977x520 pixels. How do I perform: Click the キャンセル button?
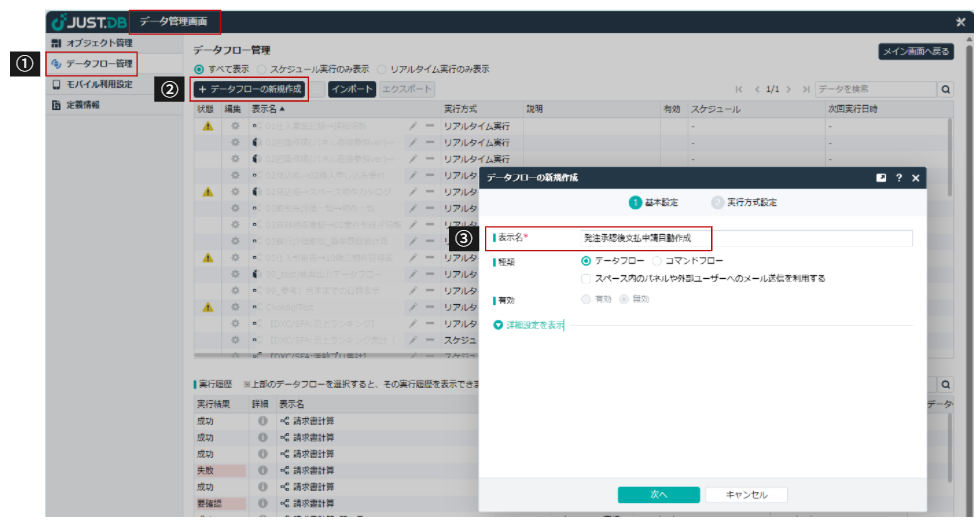click(746, 494)
